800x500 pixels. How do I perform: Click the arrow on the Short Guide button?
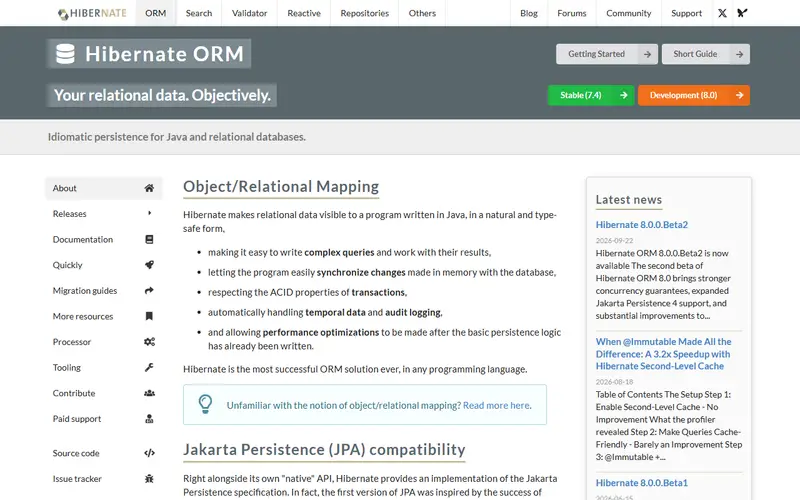click(739, 54)
